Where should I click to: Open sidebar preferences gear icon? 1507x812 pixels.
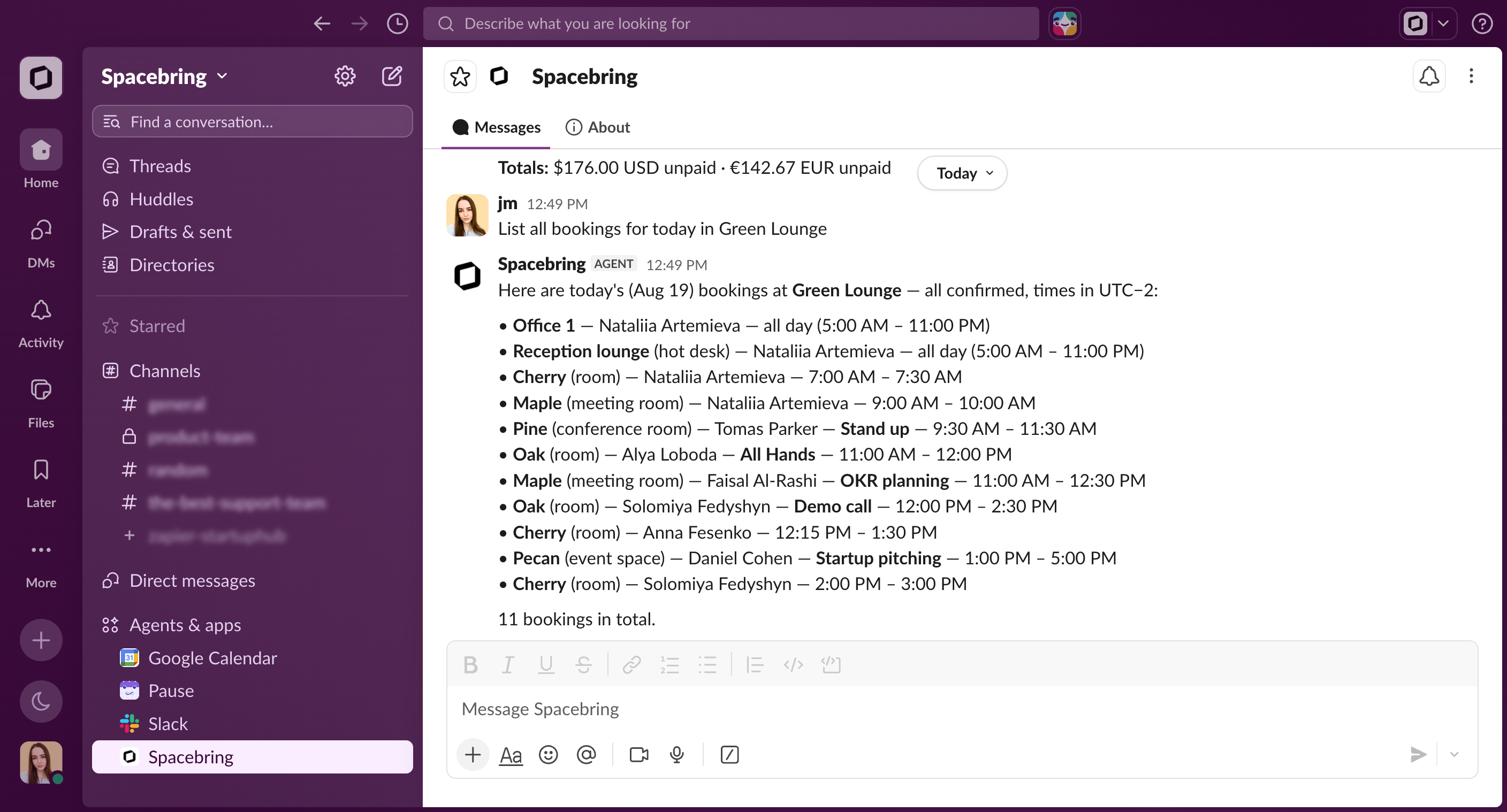345,76
